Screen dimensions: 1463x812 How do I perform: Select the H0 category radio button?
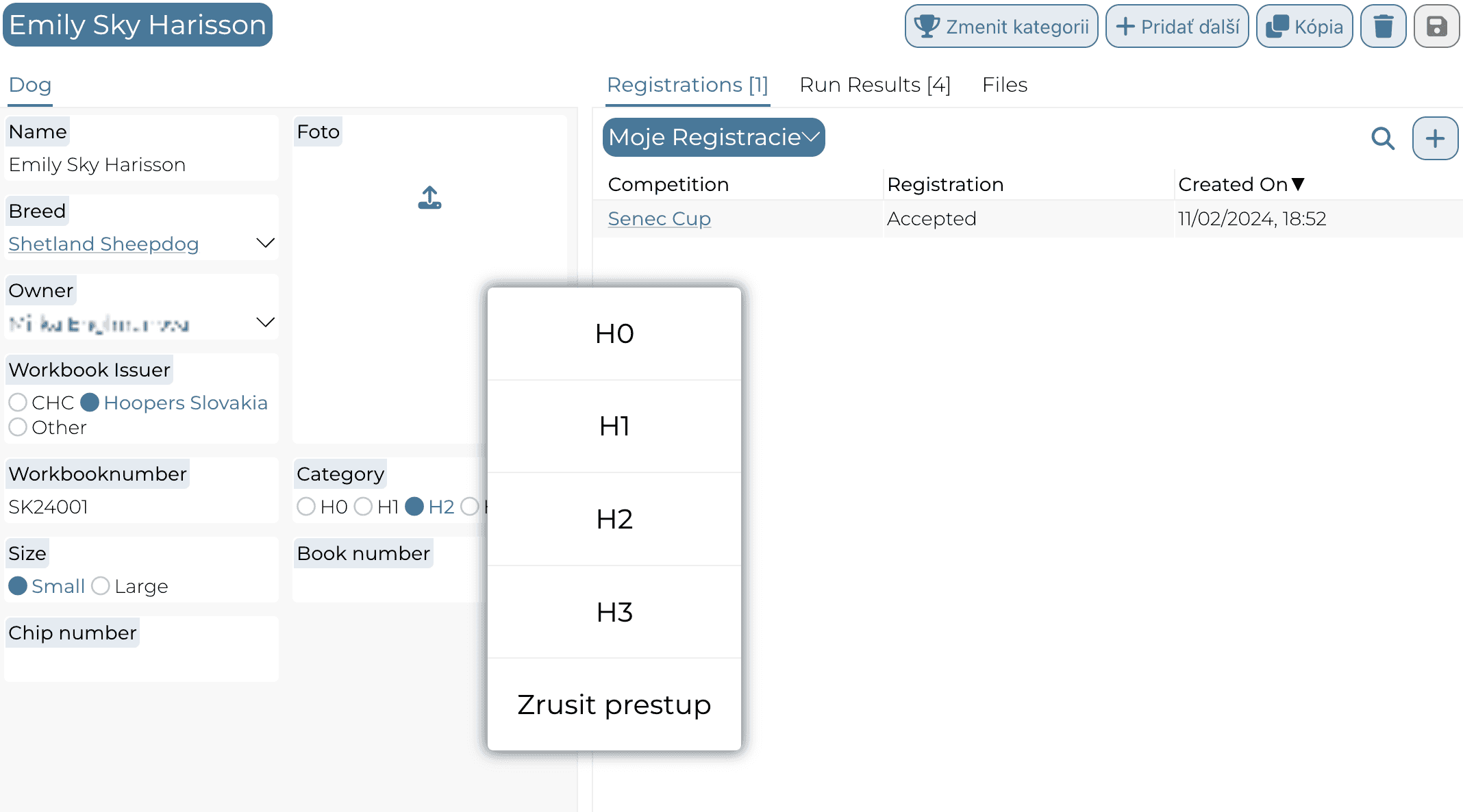306,507
